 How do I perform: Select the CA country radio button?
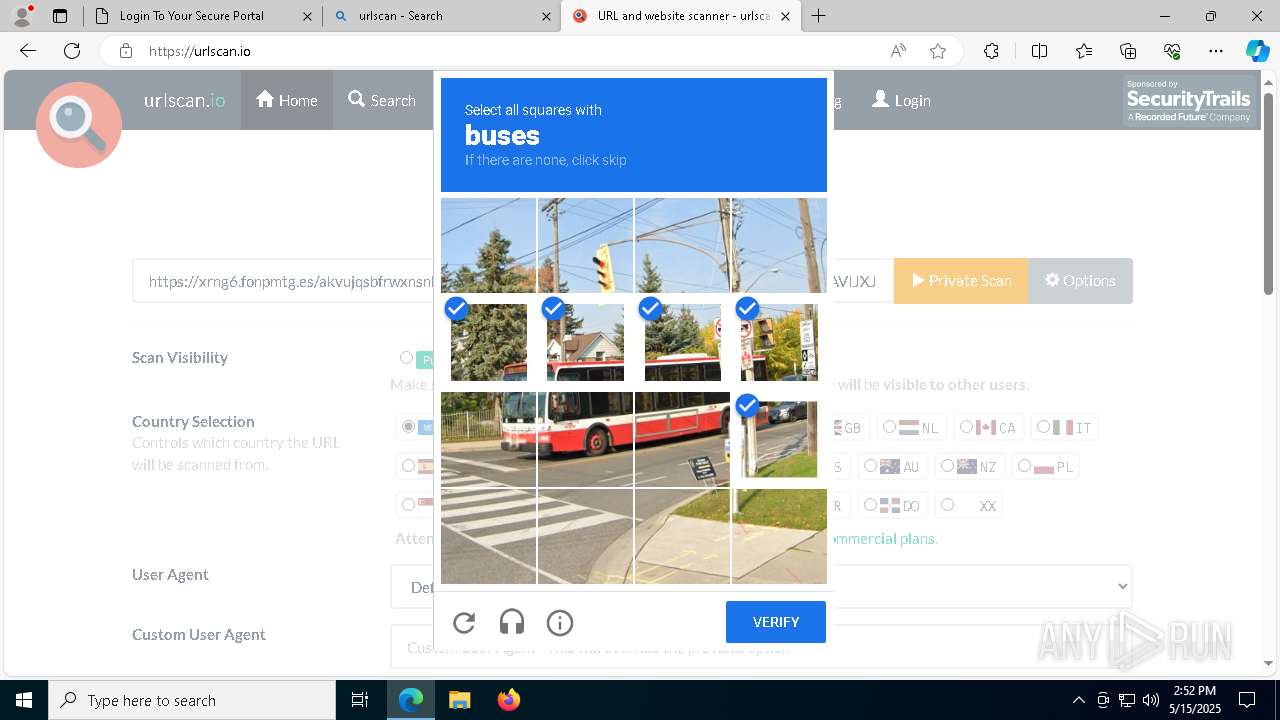(x=966, y=427)
